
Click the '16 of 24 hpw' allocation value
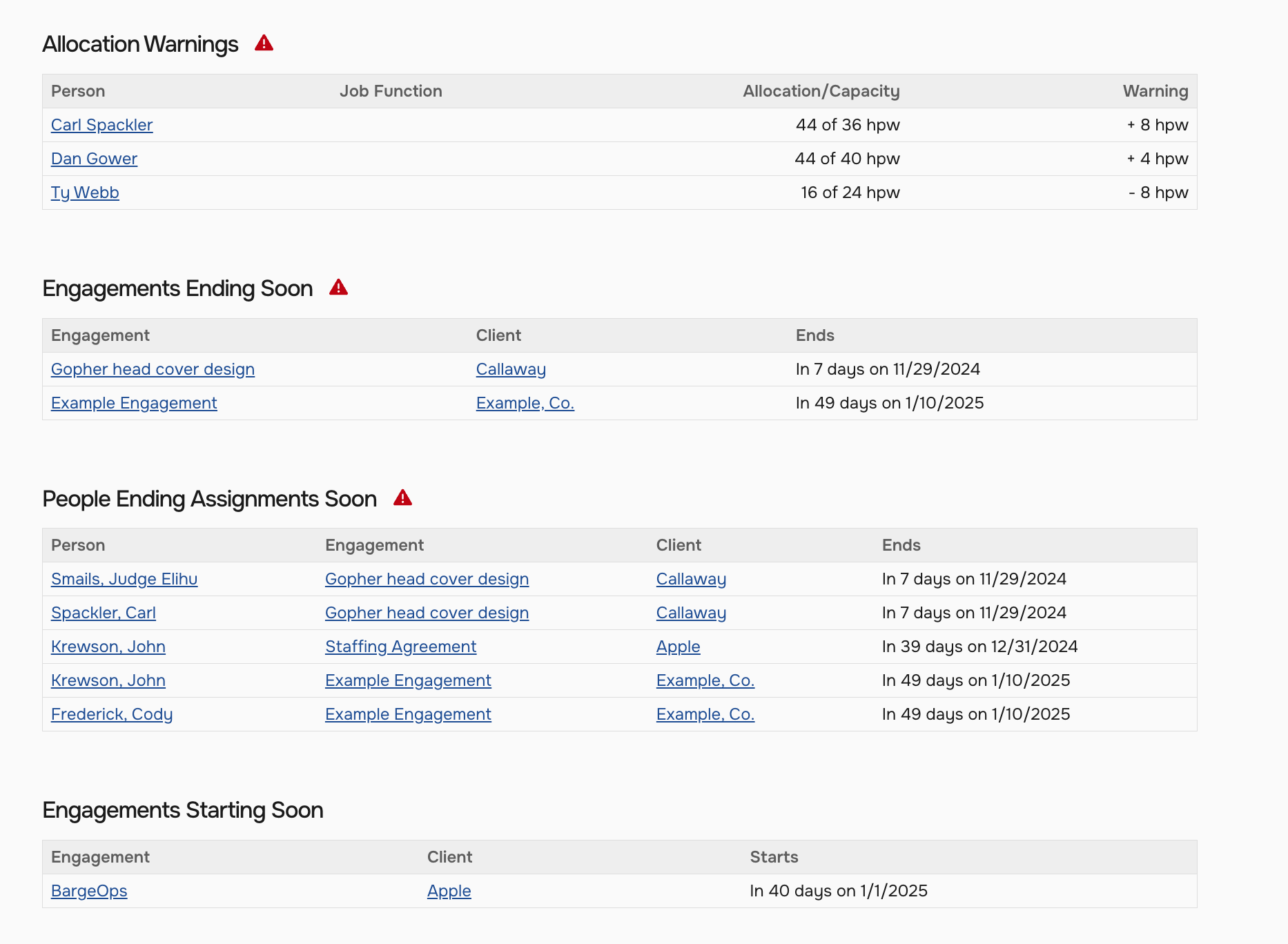pyautogui.click(x=850, y=193)
